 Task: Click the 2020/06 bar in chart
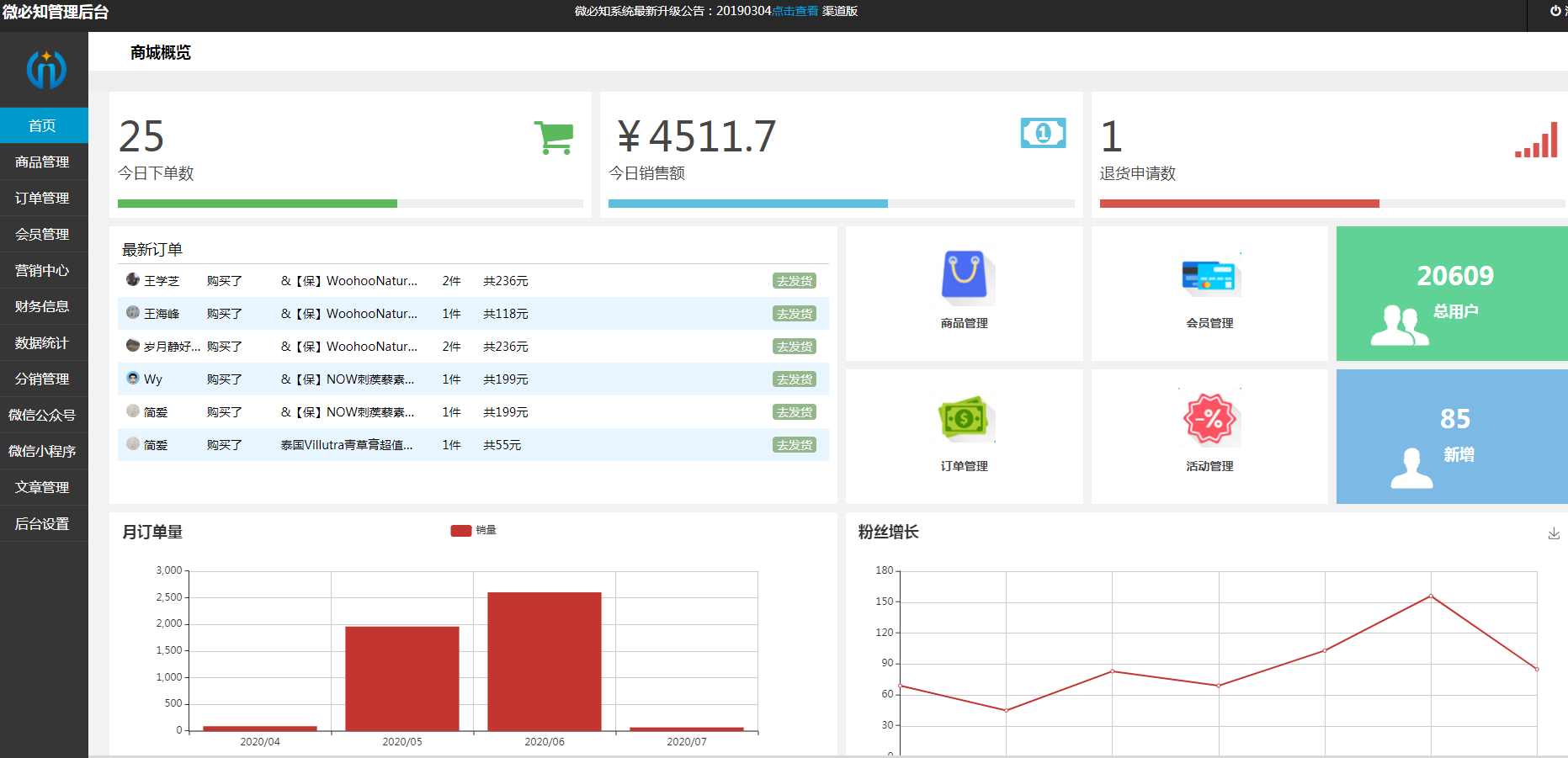(x=544, y=661)
